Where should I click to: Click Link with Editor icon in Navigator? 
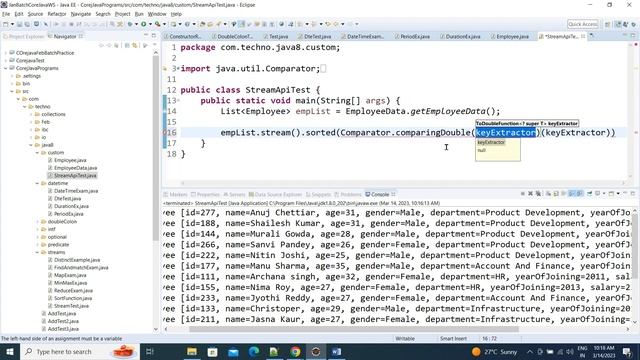point(134,45)
